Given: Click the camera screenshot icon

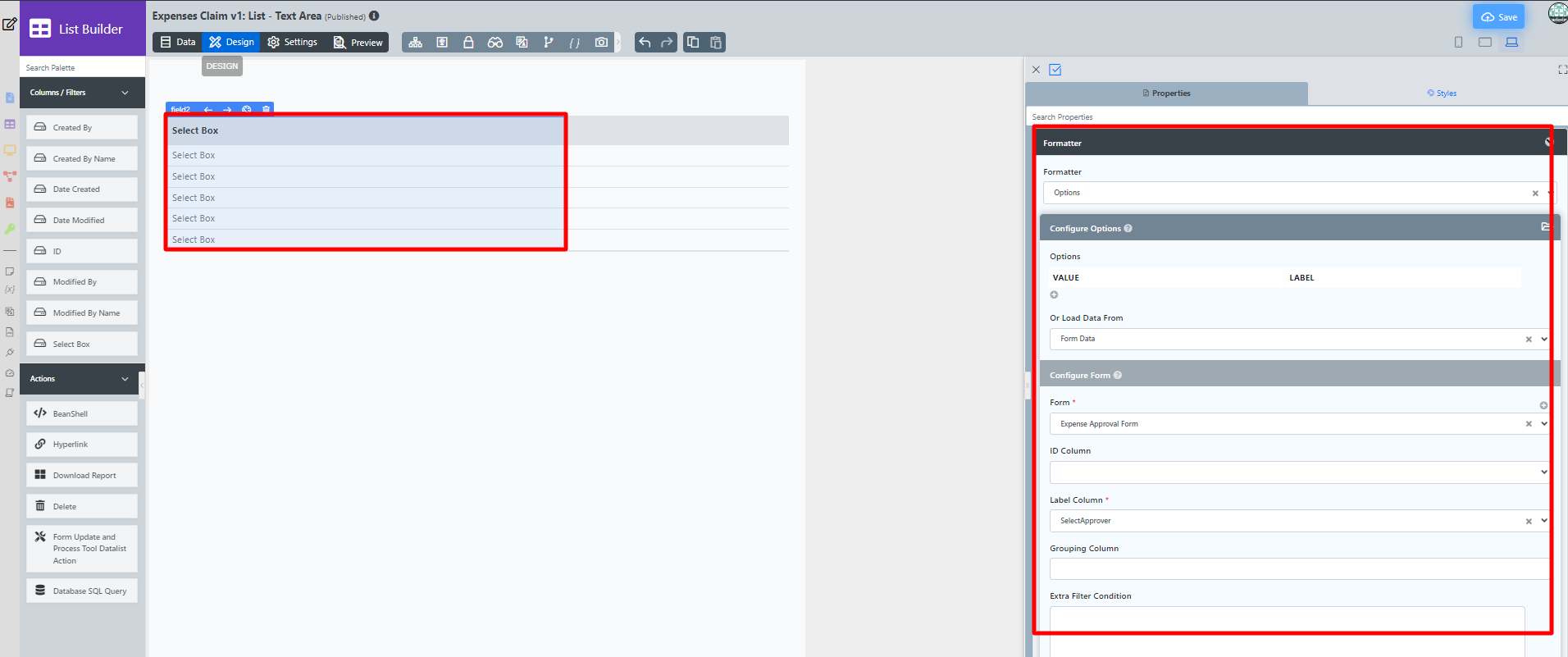Looking at the screenshot, I should coord(602,43).
